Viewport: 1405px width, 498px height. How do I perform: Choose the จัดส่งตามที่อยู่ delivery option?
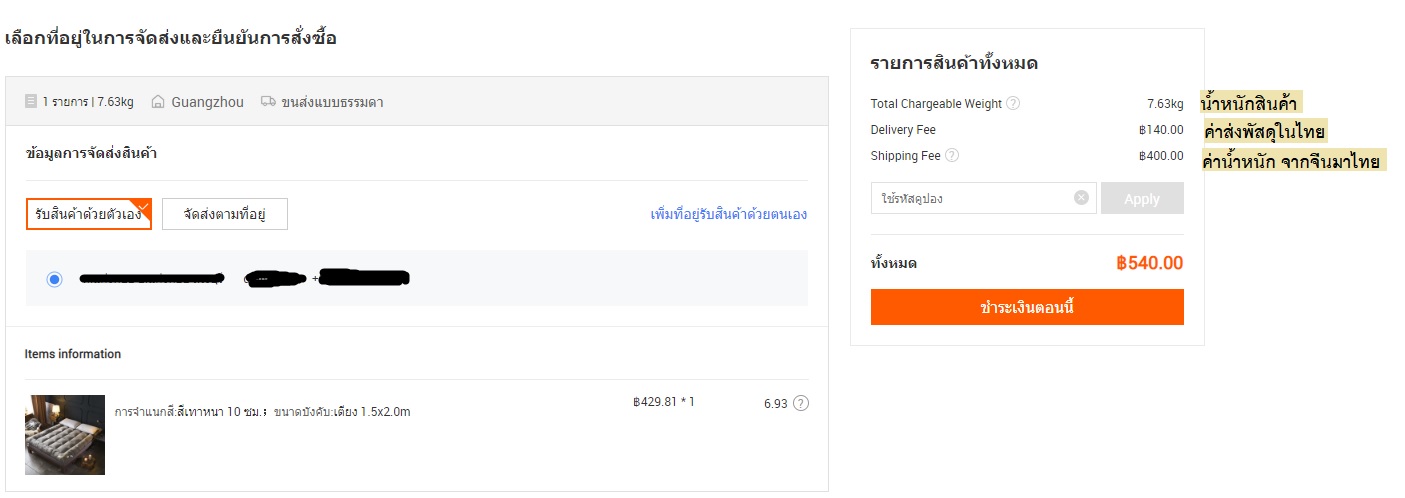point(225,214)
